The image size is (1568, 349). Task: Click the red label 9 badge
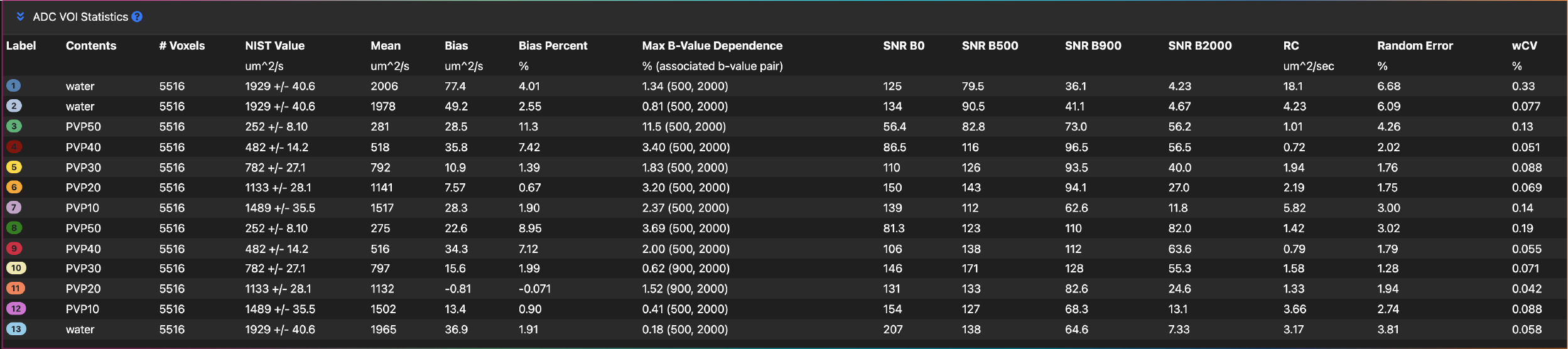pos(14,249)
